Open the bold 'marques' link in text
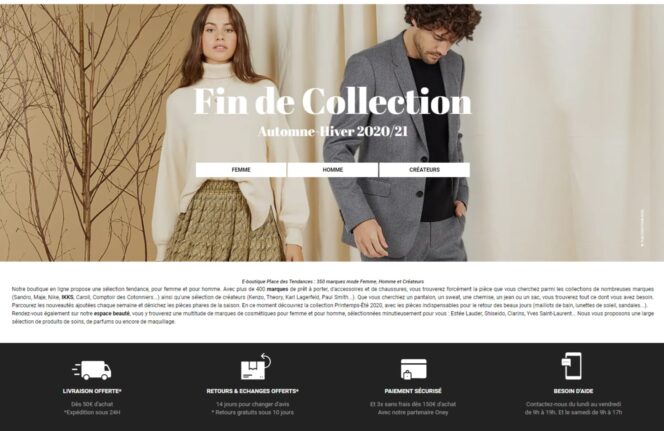This screenshot has height=431, width=664. (x=277, y=289)
